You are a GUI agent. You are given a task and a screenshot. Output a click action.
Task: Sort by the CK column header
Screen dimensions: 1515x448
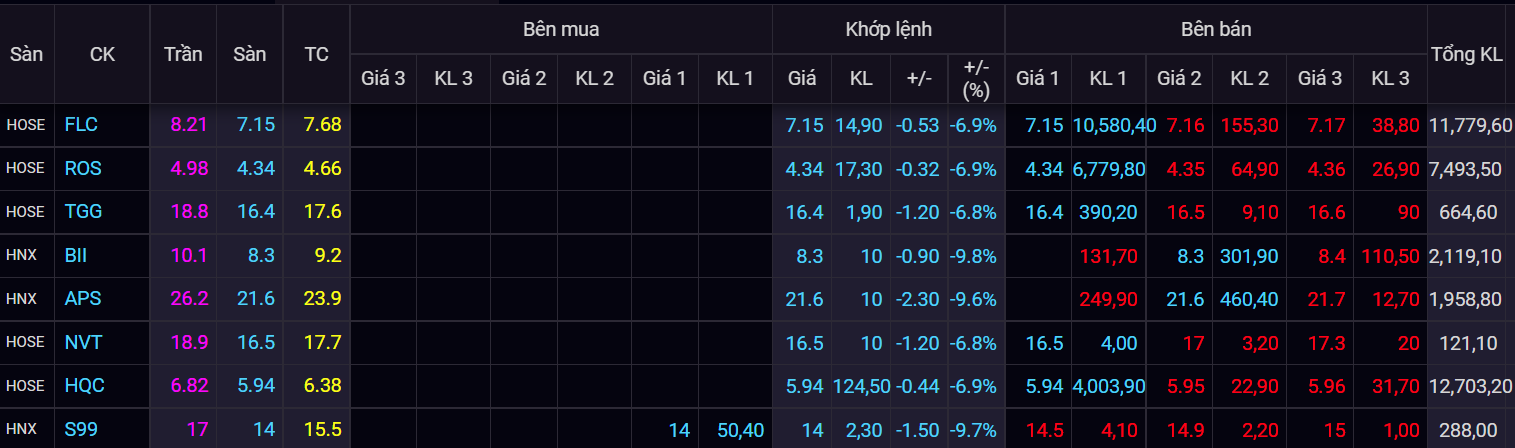pyautogui.click(x=102, y=55)
